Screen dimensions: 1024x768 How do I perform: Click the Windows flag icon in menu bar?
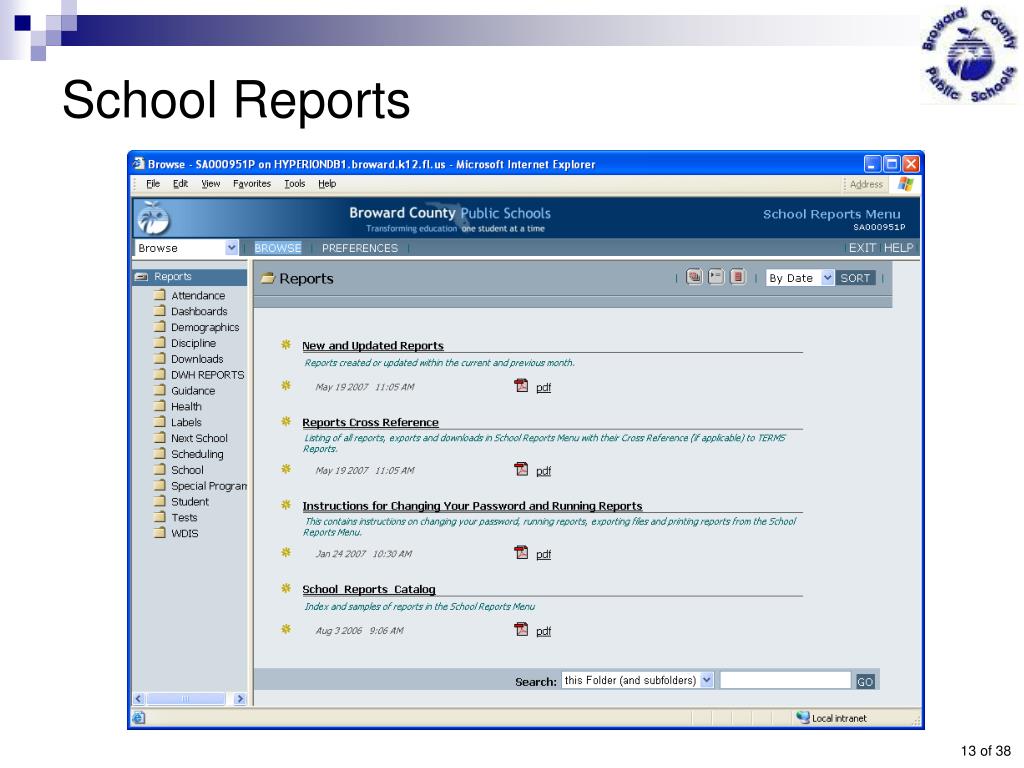(x=905, y=184)
